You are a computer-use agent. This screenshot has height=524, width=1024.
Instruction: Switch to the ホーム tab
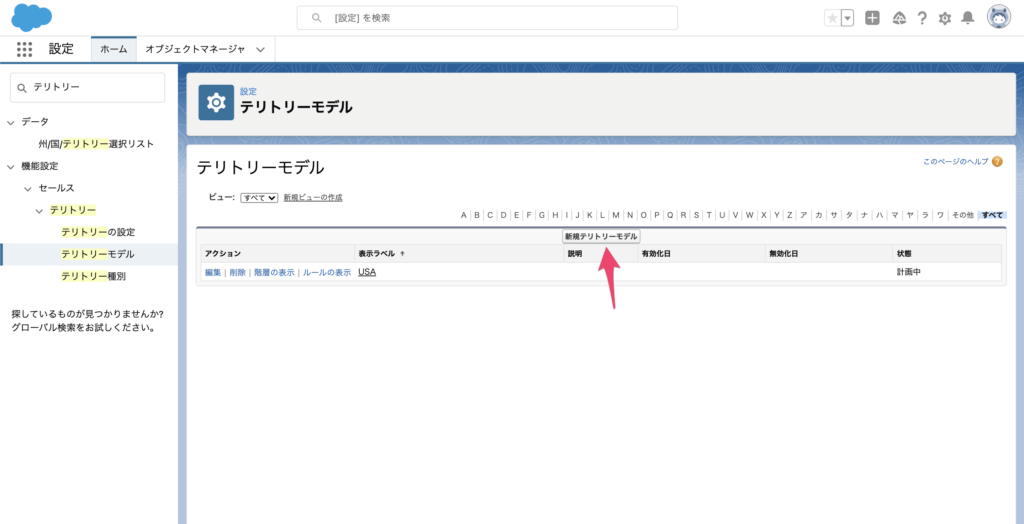(x=114, y=50)
